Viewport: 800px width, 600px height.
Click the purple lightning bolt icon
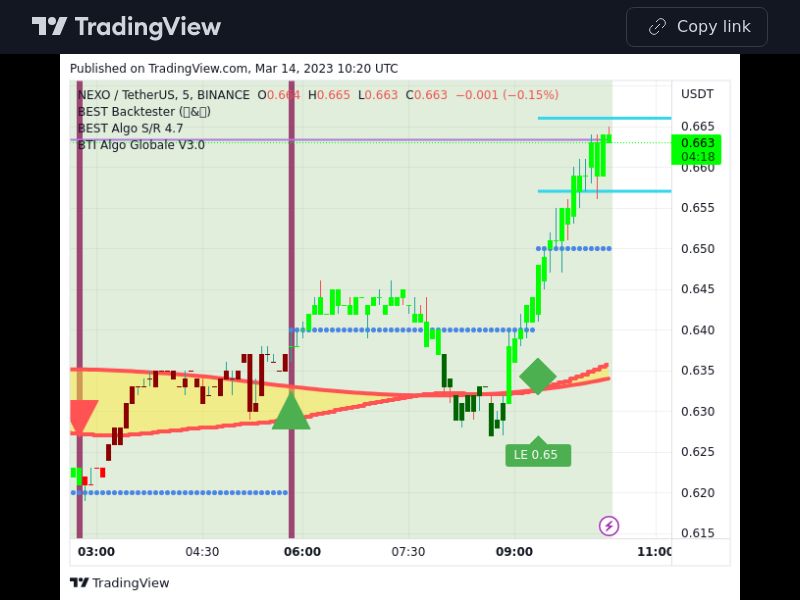pyautogui.click(x=609, y=526)
